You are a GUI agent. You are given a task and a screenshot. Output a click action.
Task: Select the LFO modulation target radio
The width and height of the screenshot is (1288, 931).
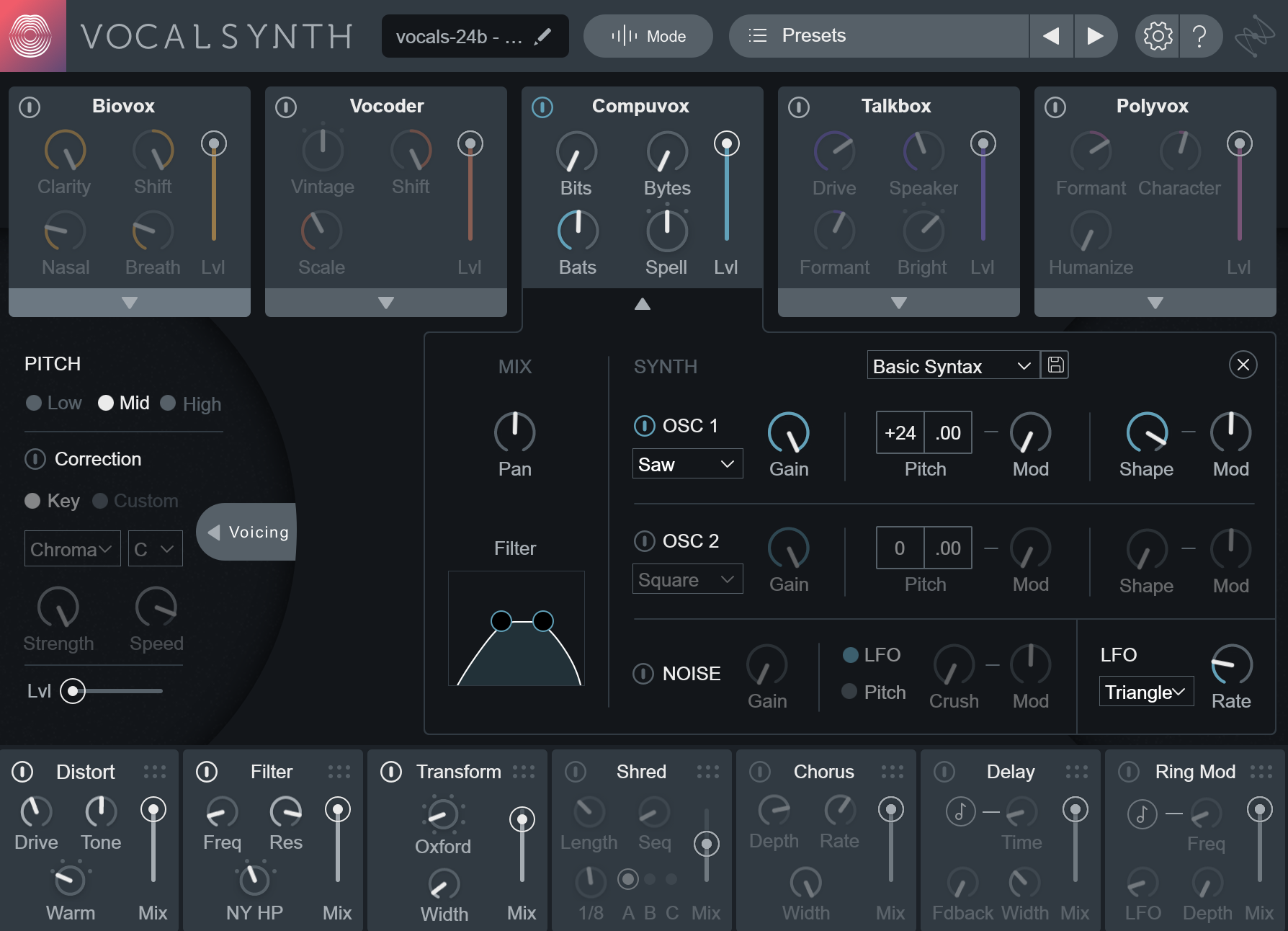point(850,654)
